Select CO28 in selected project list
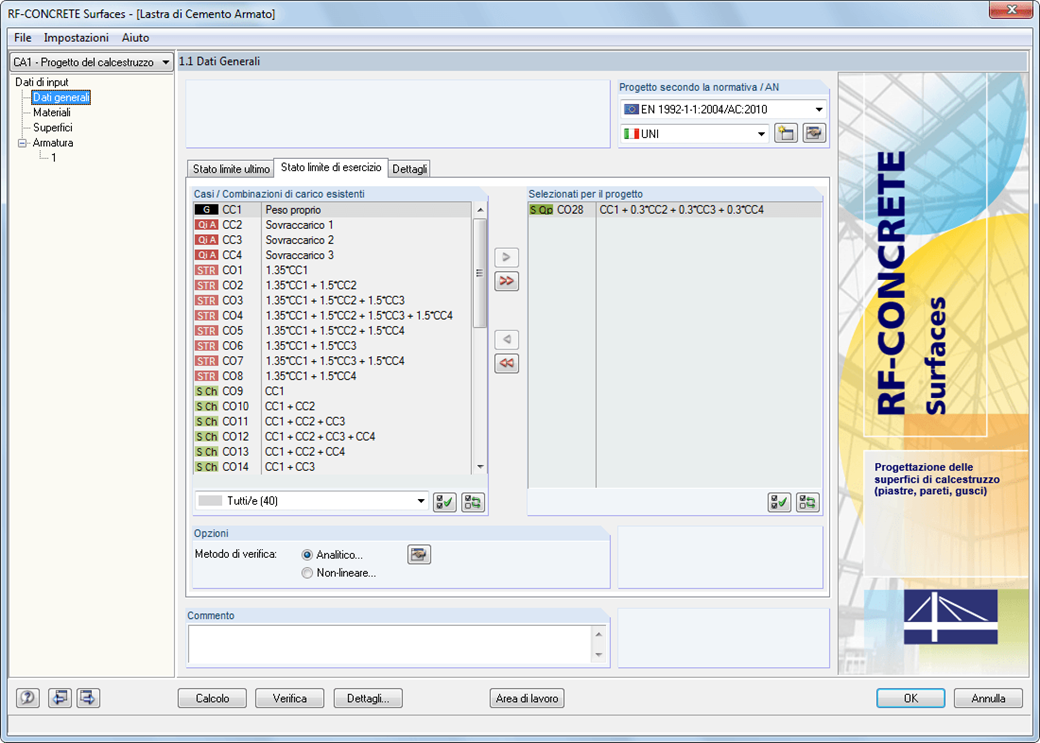This screenshot has height=743, width=1040. coord(675,210)
